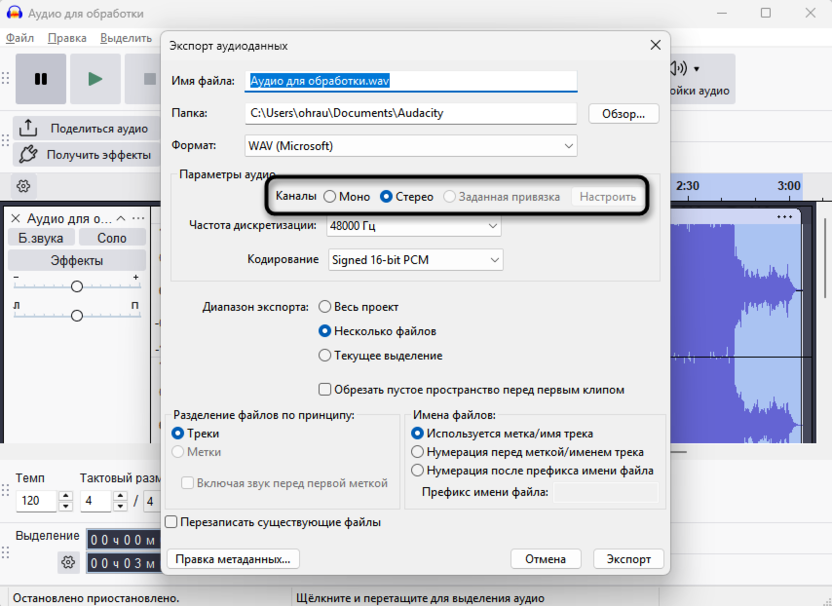Stop playback with the Stop button
This screenshot has width=832, height=606.
[x=150, y=79]
